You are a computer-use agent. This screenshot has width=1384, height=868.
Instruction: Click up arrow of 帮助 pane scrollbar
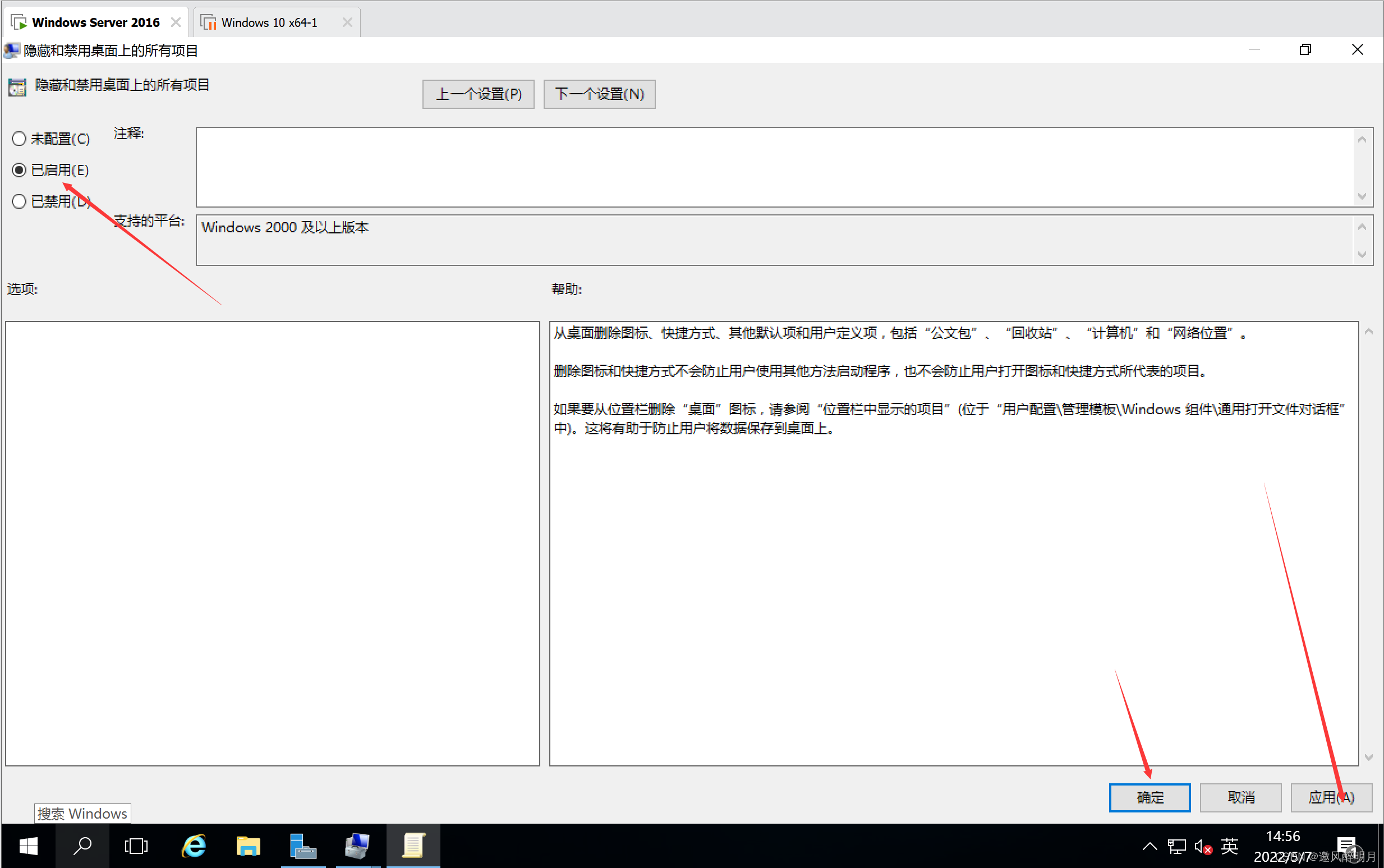[1368, 331]
